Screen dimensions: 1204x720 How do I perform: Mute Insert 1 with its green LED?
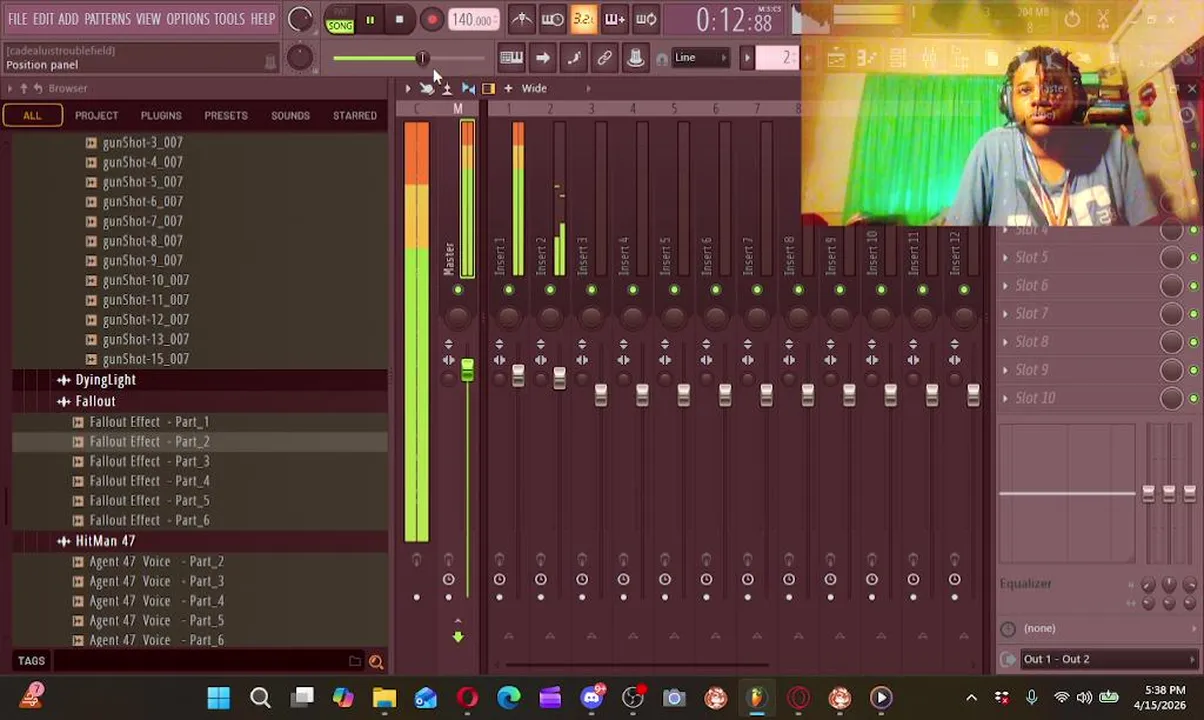coord(508,291)
